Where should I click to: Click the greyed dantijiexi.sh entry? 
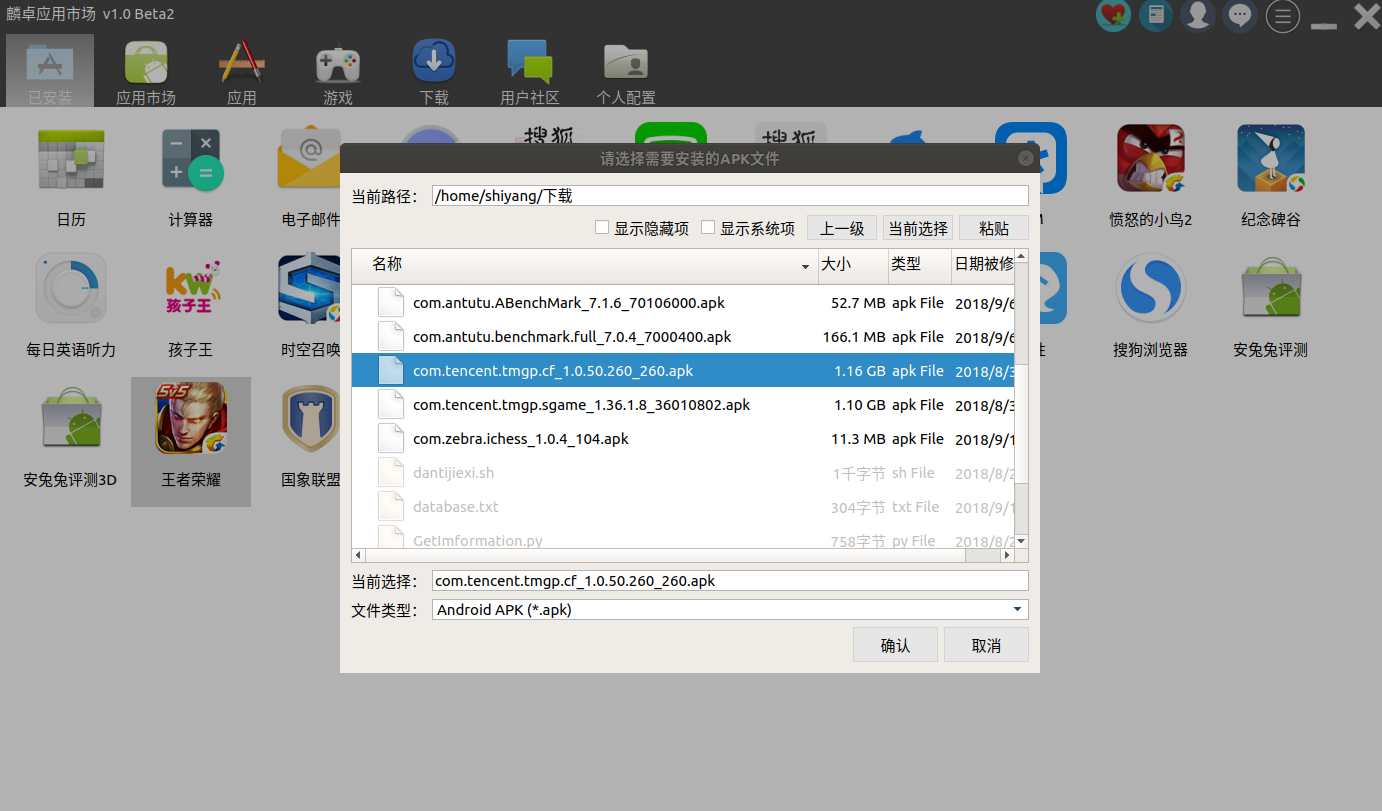click(684, 473)
